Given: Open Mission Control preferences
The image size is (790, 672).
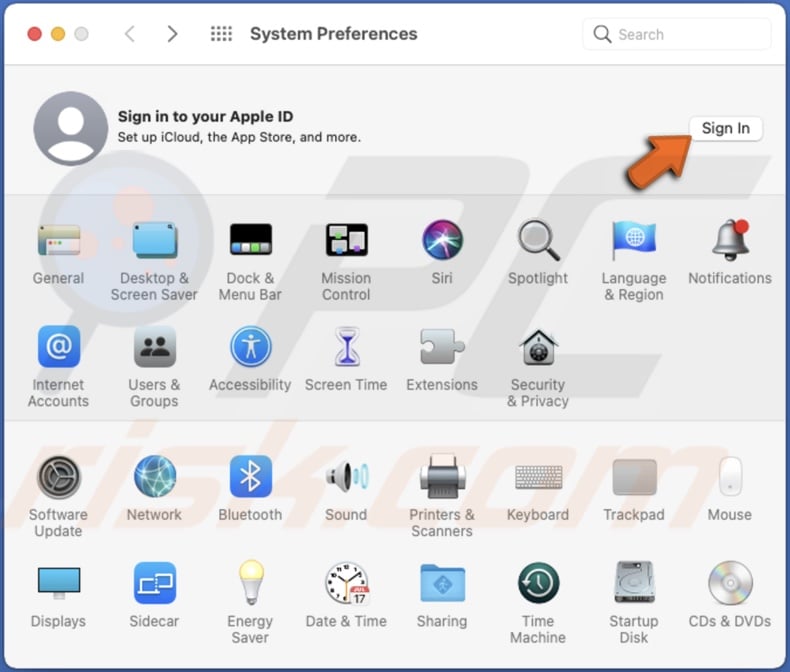Looking at the screenshot, I should click(346, 239).
